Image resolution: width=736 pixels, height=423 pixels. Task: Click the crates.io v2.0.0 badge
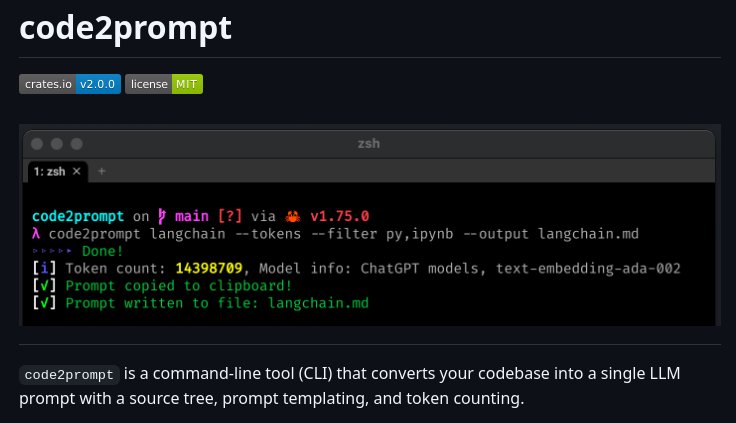[x=70, y=84]
